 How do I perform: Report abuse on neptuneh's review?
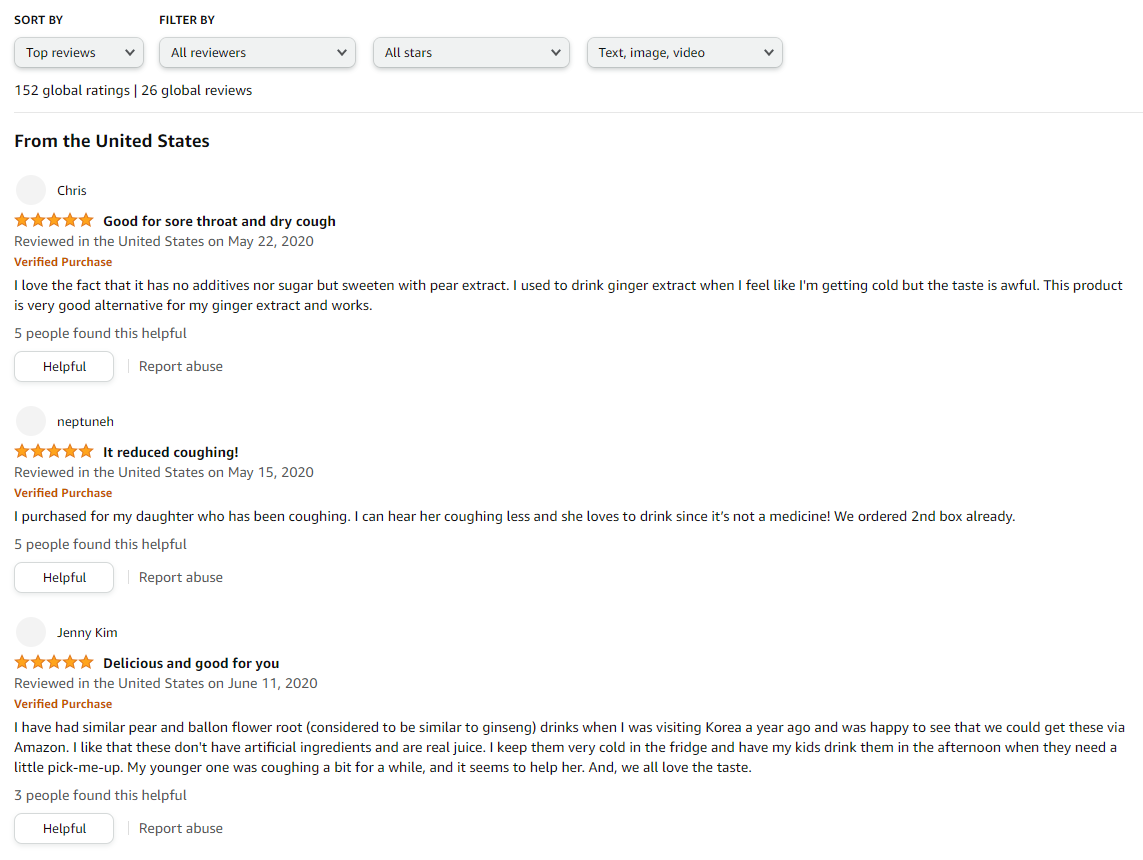pyautogui.click(x=181, y=577)
